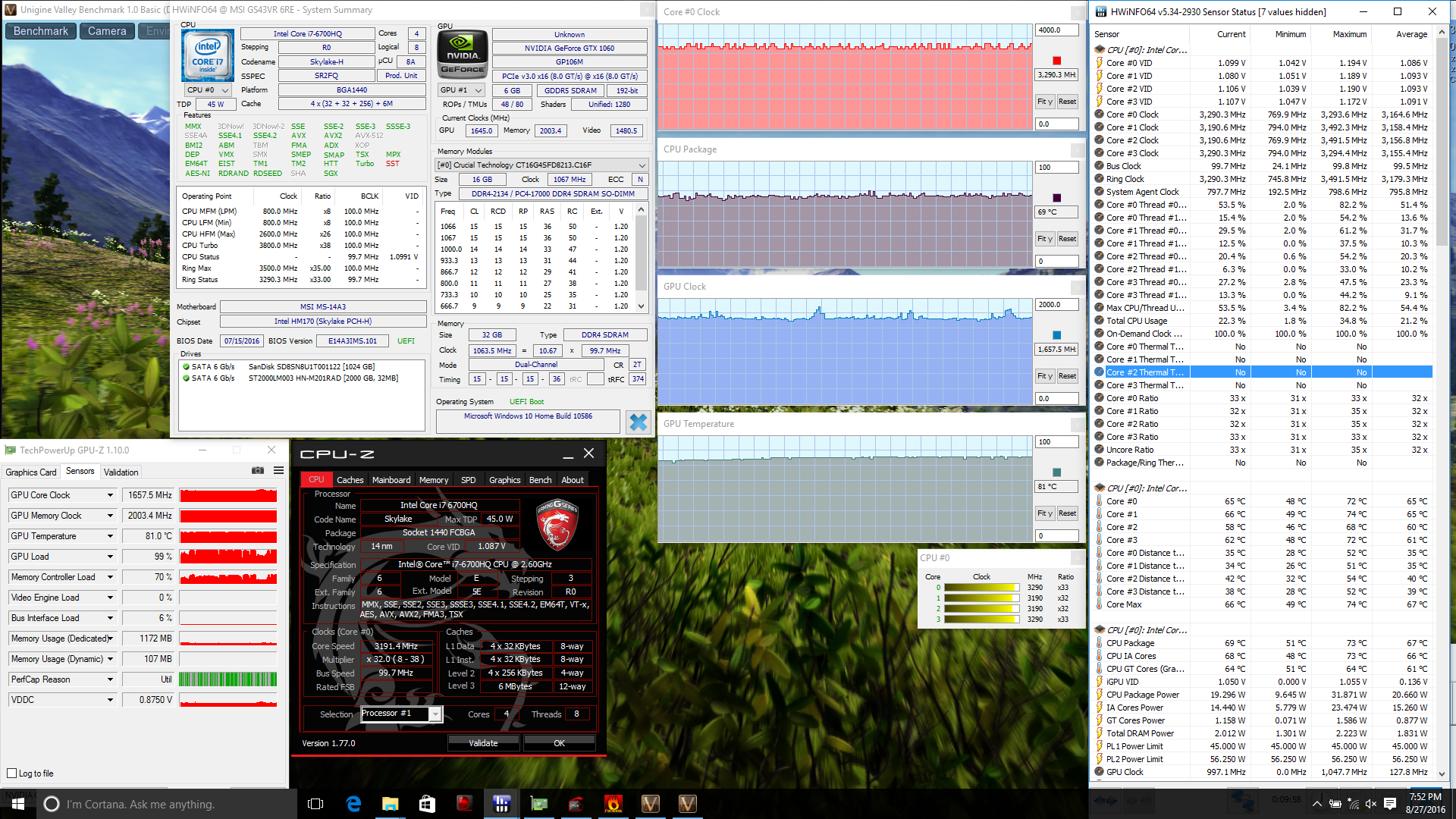Click the Windows Store taskbar icon

427,804
